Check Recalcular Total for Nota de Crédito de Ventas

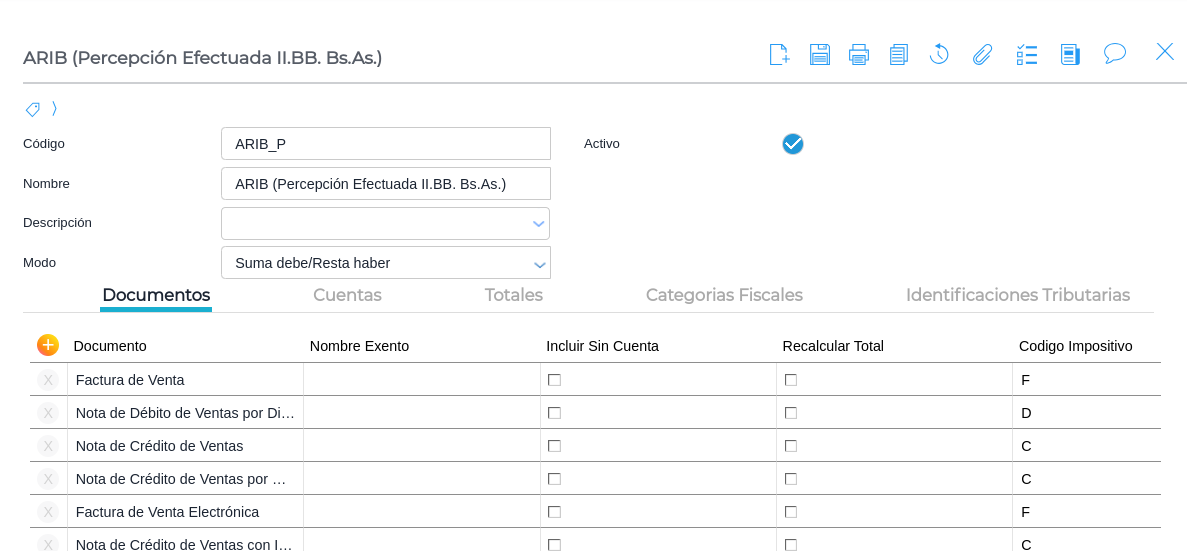[790, 446]
